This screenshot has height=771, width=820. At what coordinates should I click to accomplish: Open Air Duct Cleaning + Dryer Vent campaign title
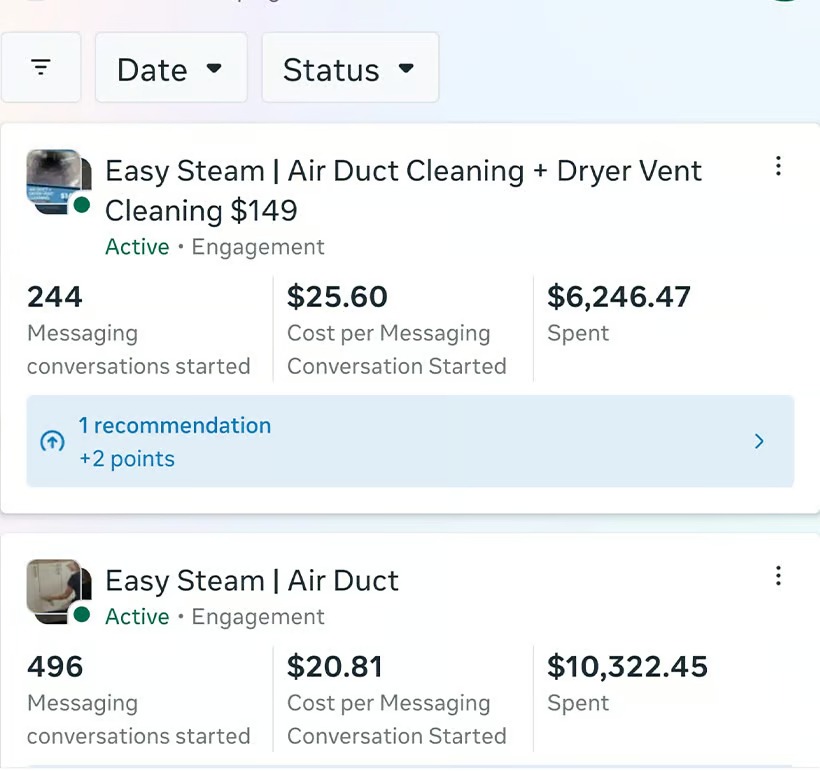pos(403,190)
